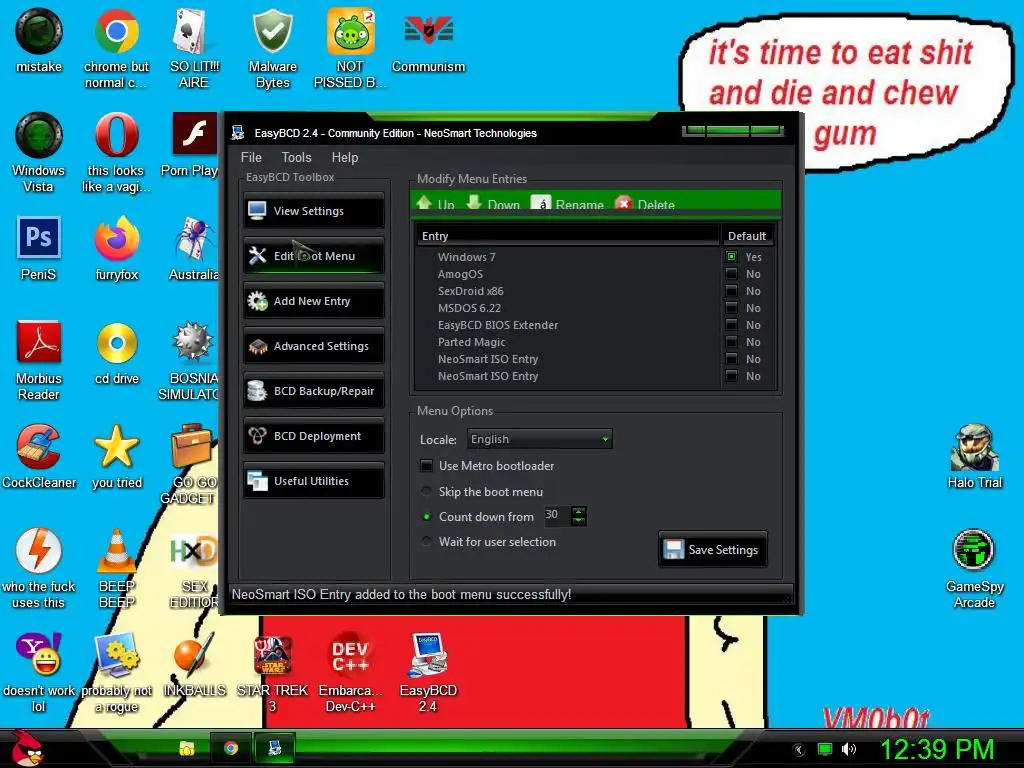Open EasyBCD 2.4 desktop shortcut
The image size is (1024, 768).
pyautogui.click(x=428, y=673)
